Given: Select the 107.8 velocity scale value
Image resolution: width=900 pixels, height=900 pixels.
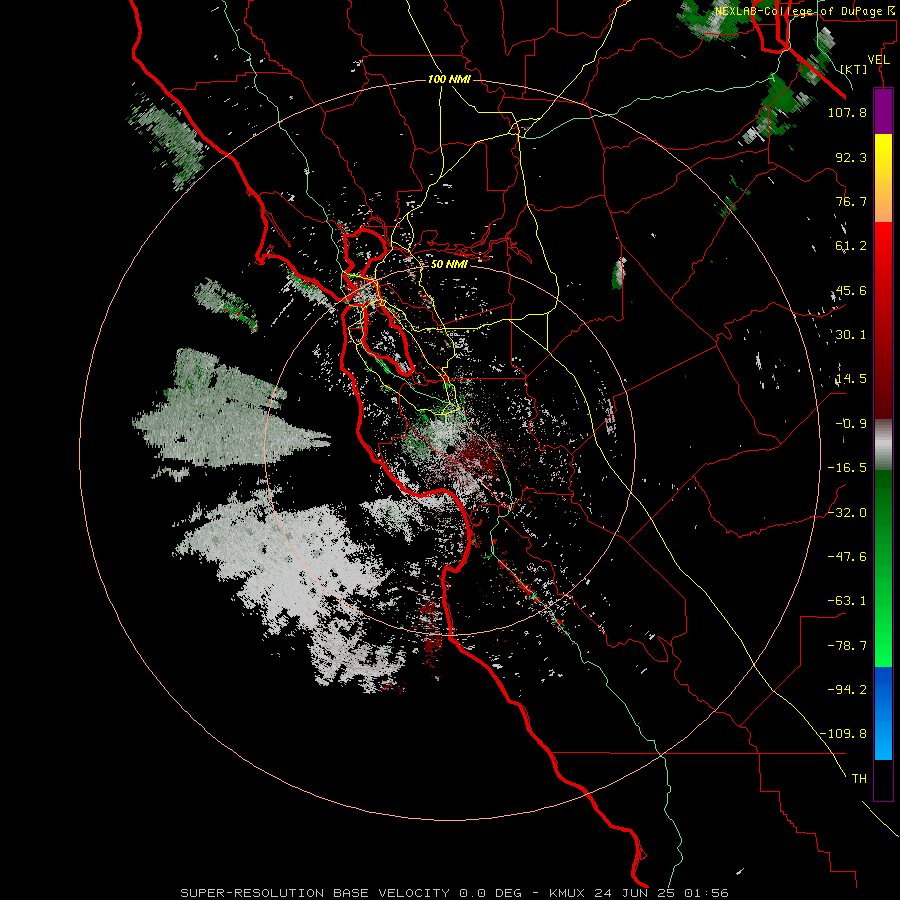Looking at the screenshot, I should tap(847, 112).
